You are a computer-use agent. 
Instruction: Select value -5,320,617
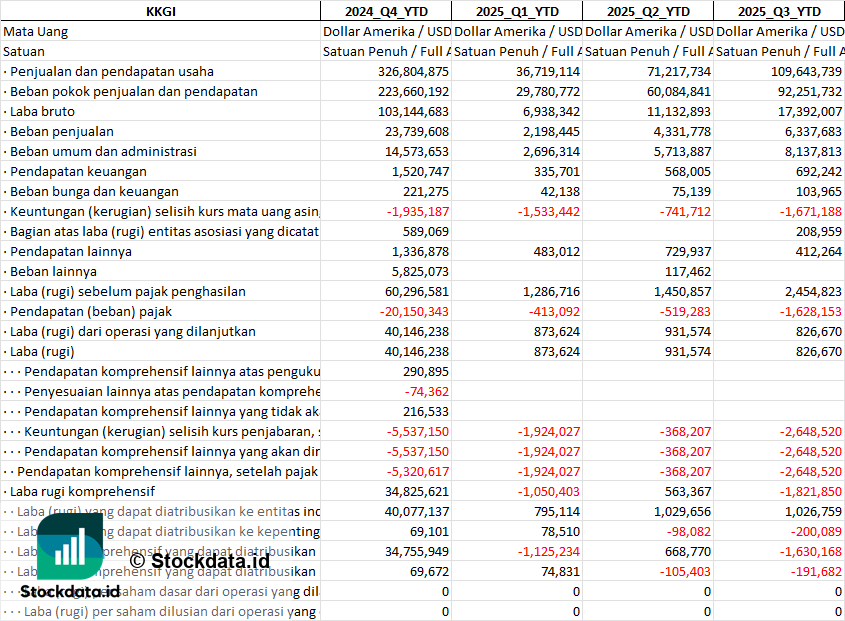[418, 470]
